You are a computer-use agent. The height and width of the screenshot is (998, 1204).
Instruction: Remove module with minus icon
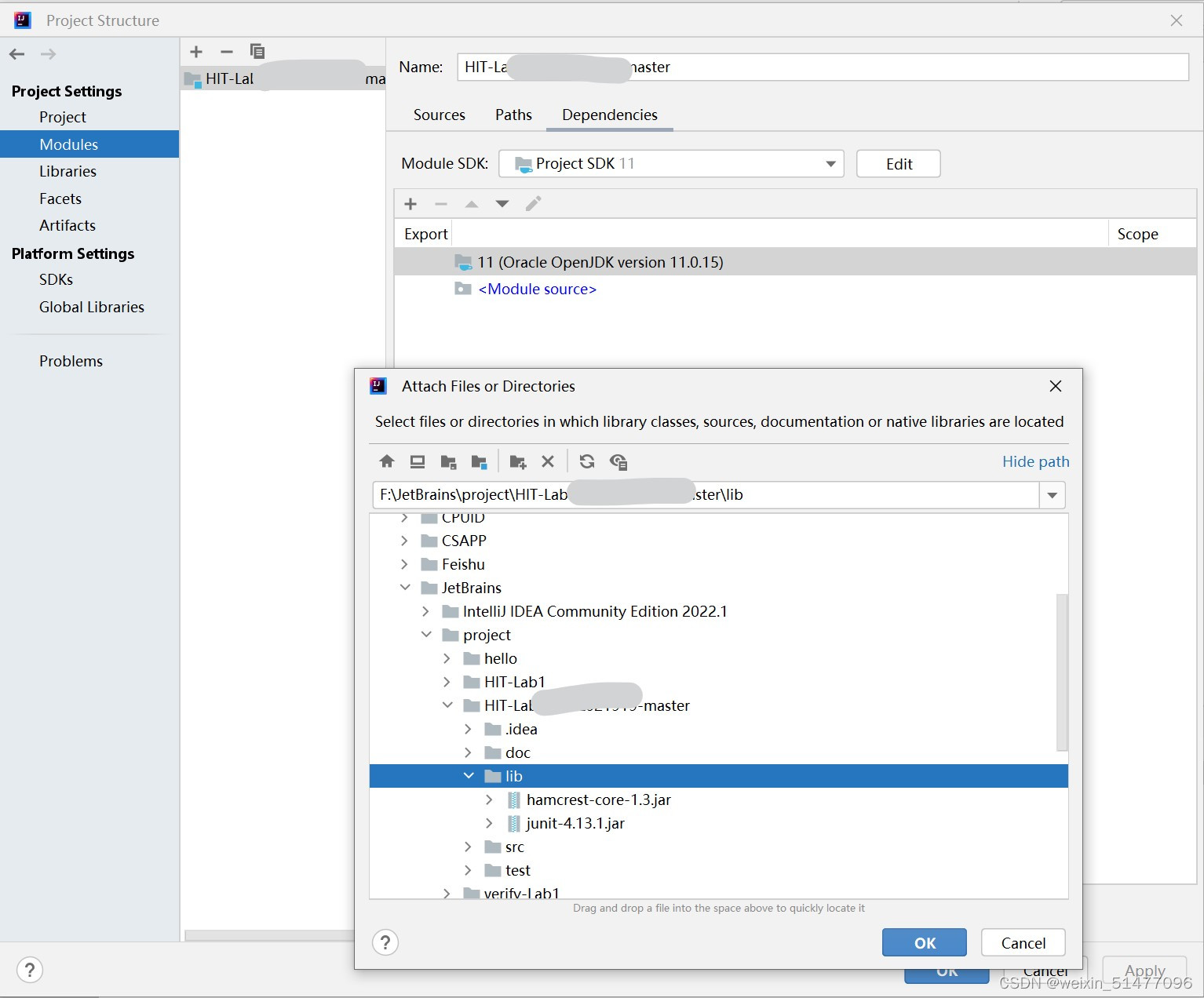coord(227,52)
